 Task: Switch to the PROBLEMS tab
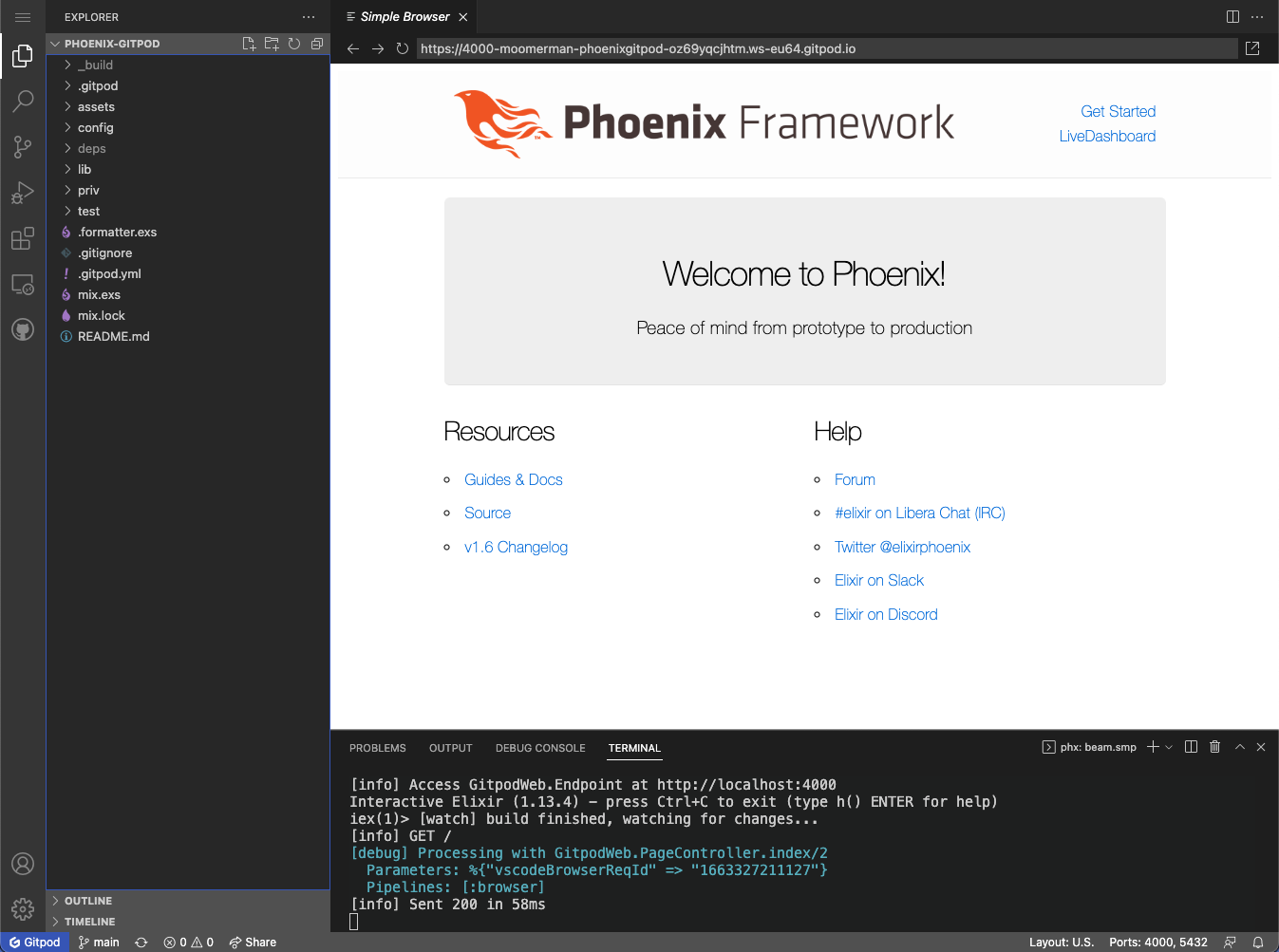[378, 748]
